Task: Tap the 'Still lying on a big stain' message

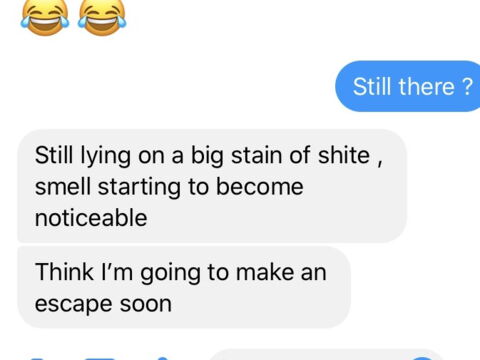Action: (212, 186)
